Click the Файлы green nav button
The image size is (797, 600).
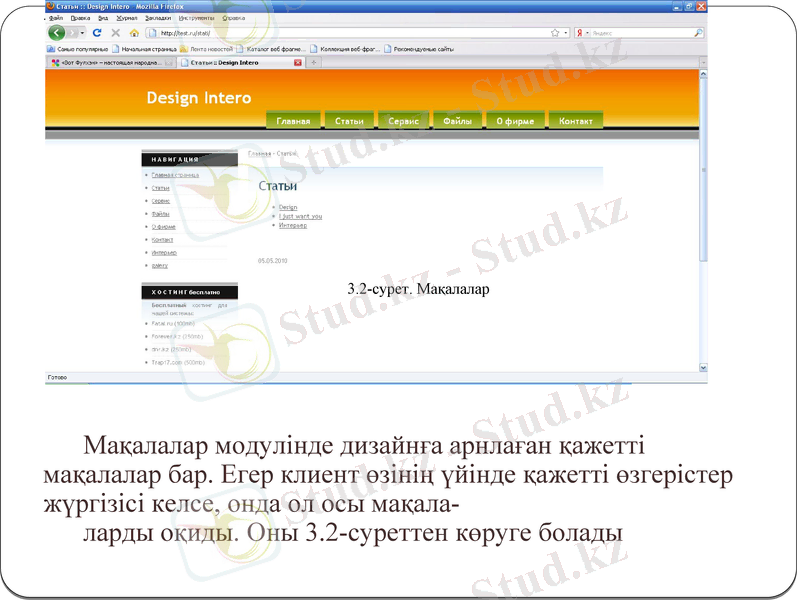(x=457, y=121)
